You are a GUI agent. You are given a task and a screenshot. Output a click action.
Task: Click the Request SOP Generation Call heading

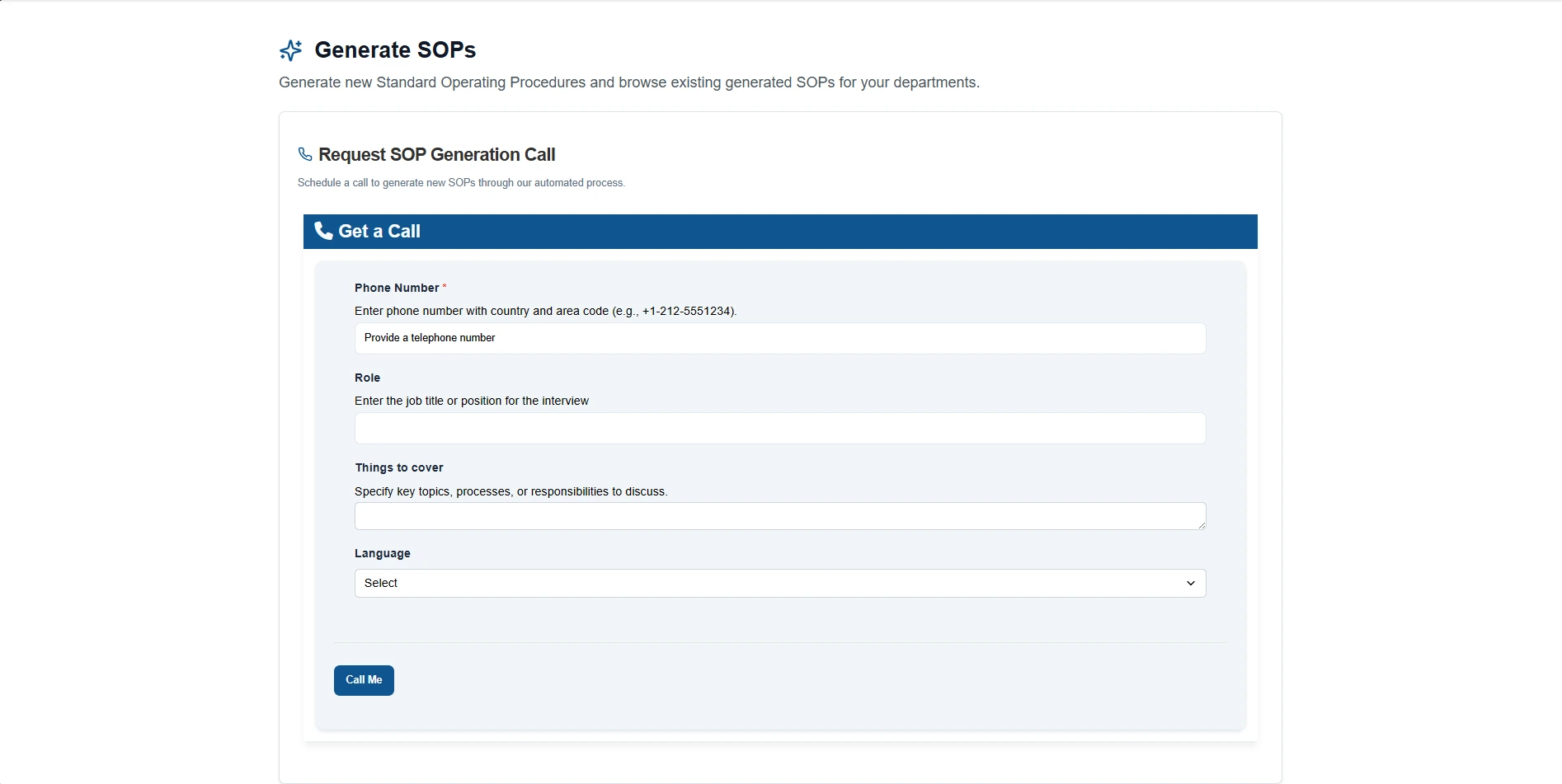pyautogui.click(x=437, y=155)
